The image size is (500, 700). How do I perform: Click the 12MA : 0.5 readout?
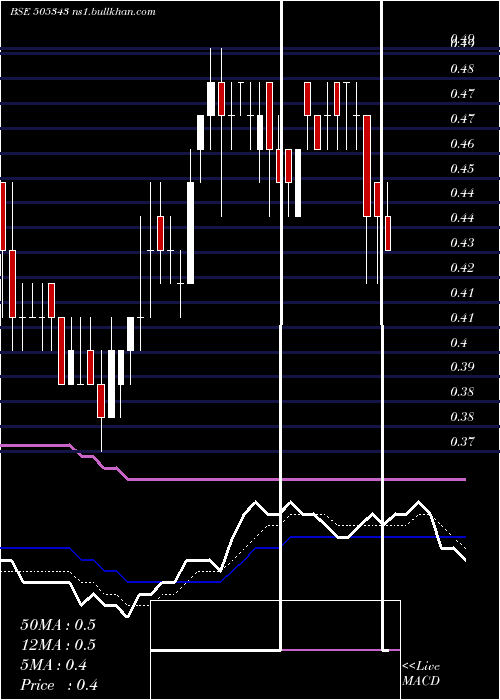coord(58,645)
